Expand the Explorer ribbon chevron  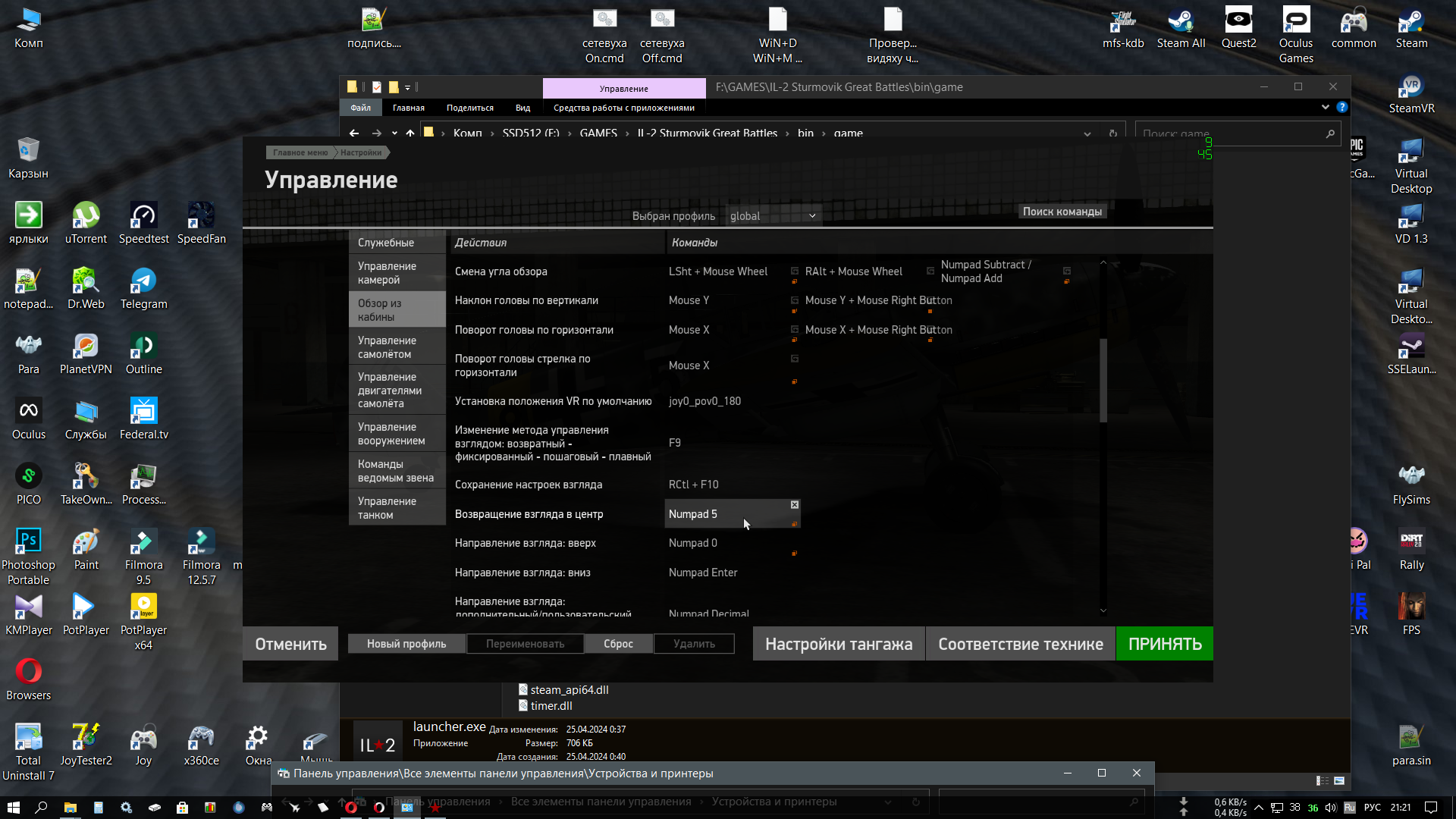1325,108
